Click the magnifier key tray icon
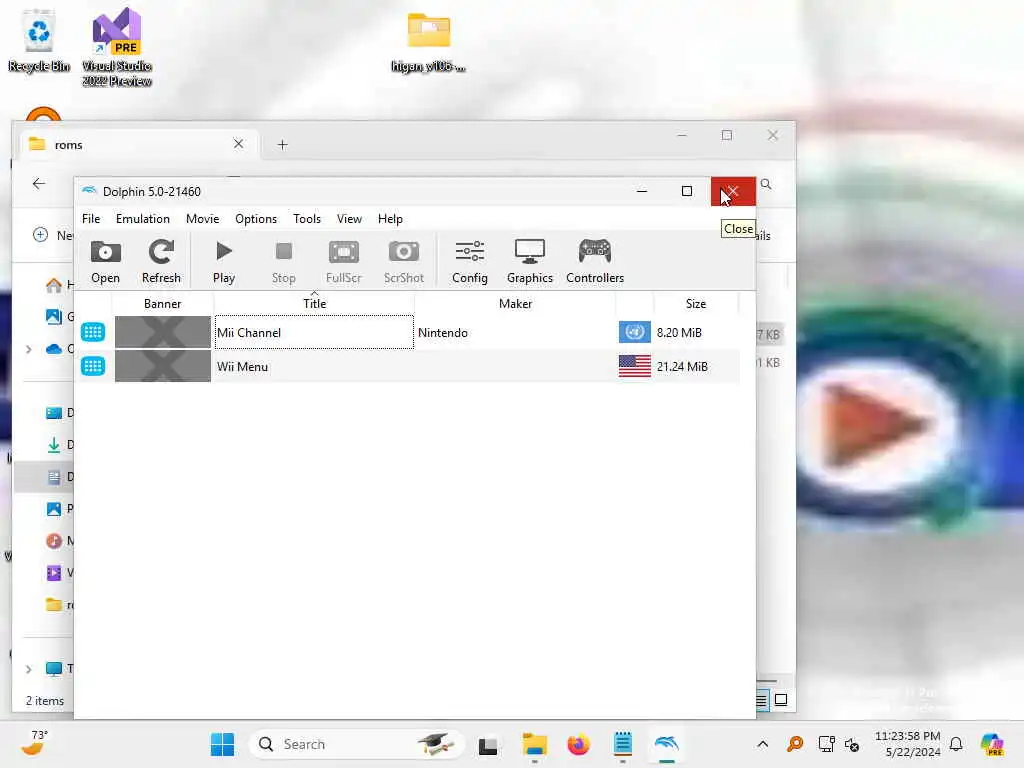This screenshot has width=1024, height=768. (x=795, y=744)
